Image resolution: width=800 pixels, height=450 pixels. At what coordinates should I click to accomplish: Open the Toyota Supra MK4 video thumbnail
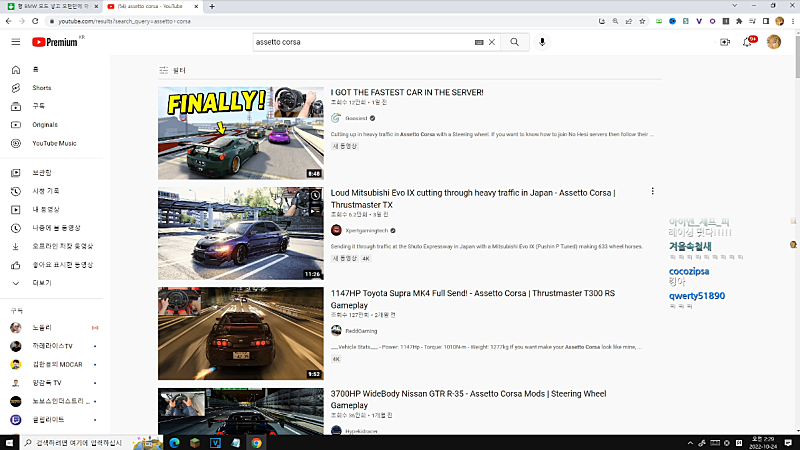(241, 333)
